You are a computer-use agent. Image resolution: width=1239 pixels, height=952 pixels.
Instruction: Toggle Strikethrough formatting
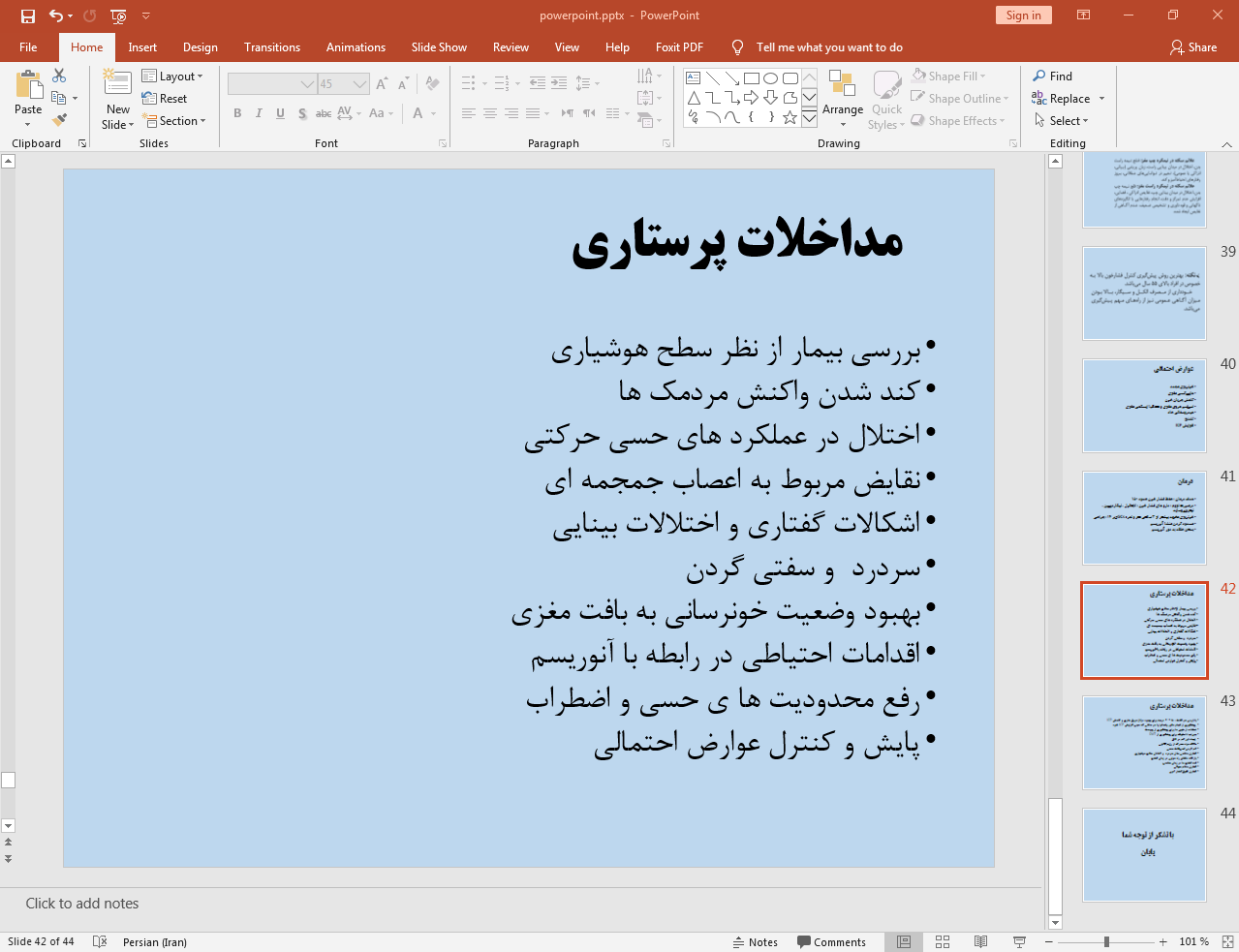(324, 113)
